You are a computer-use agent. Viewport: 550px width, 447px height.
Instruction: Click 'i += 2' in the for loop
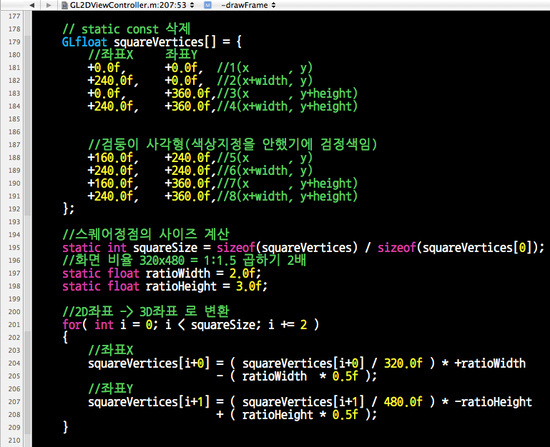pos(288,325)
